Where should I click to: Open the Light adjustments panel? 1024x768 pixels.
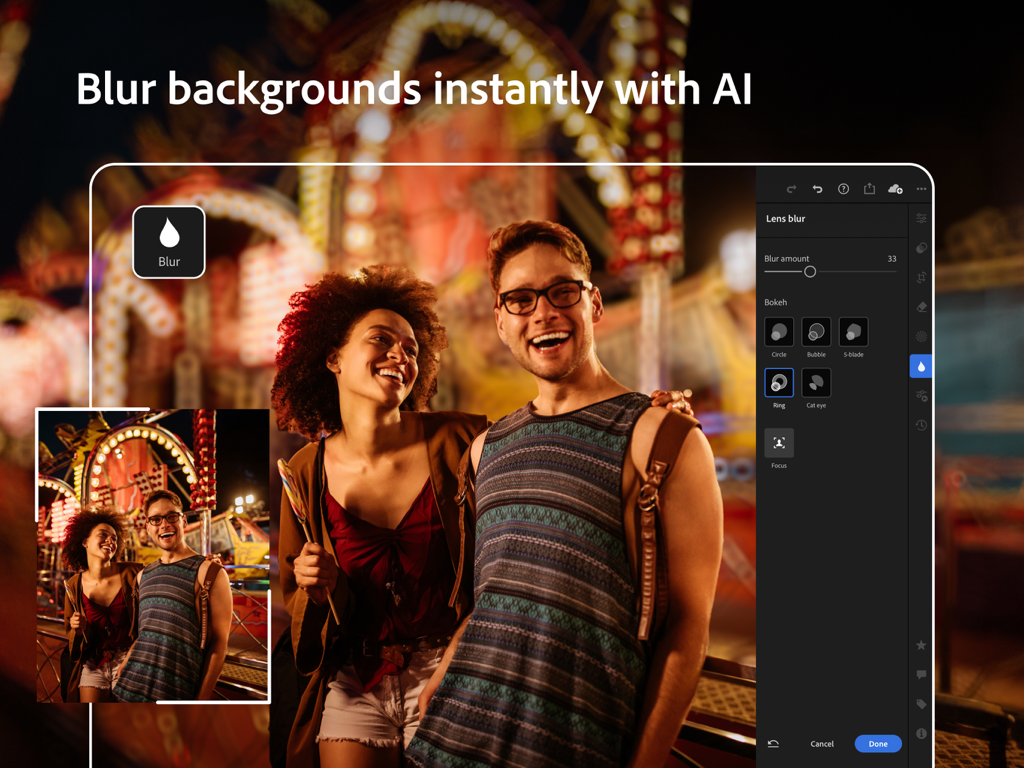[x=920, y=218]
